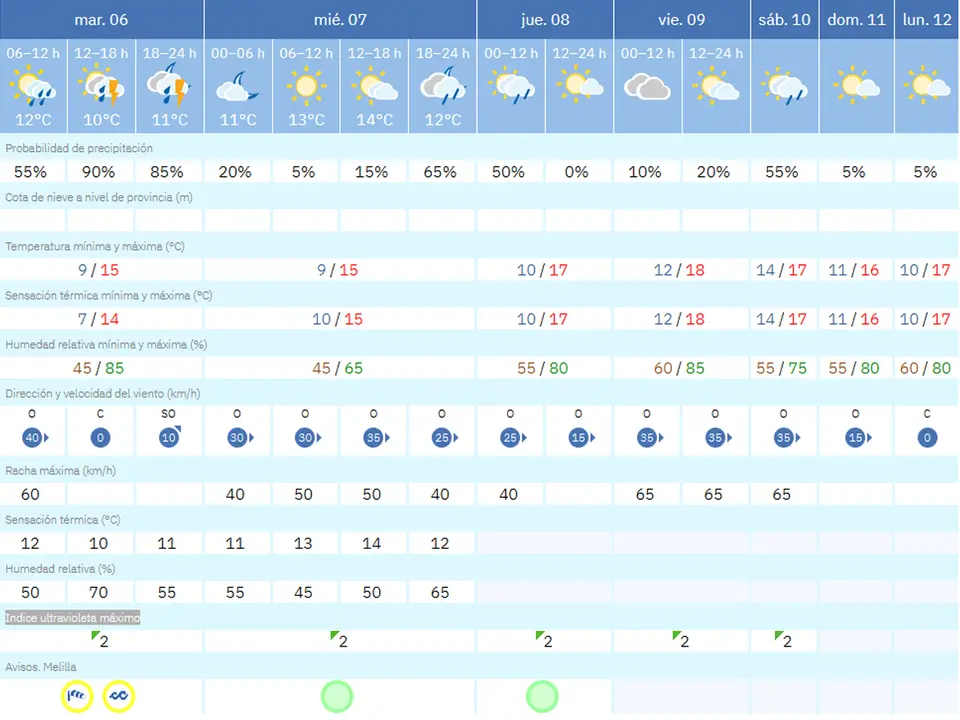The width and height of the screenshot is (960, 720).
Task: Click the 70 relative humidity cell for 12–18 h
Action: pyautogui.click(x=99, y=592)
